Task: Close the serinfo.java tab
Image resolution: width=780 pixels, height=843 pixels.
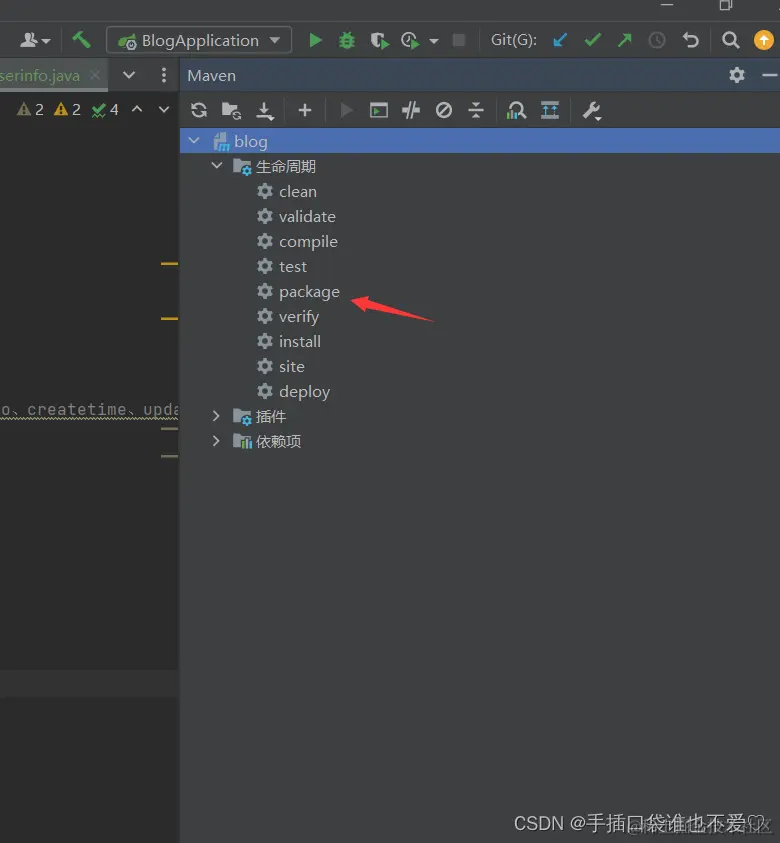Action: click(95, 75)
